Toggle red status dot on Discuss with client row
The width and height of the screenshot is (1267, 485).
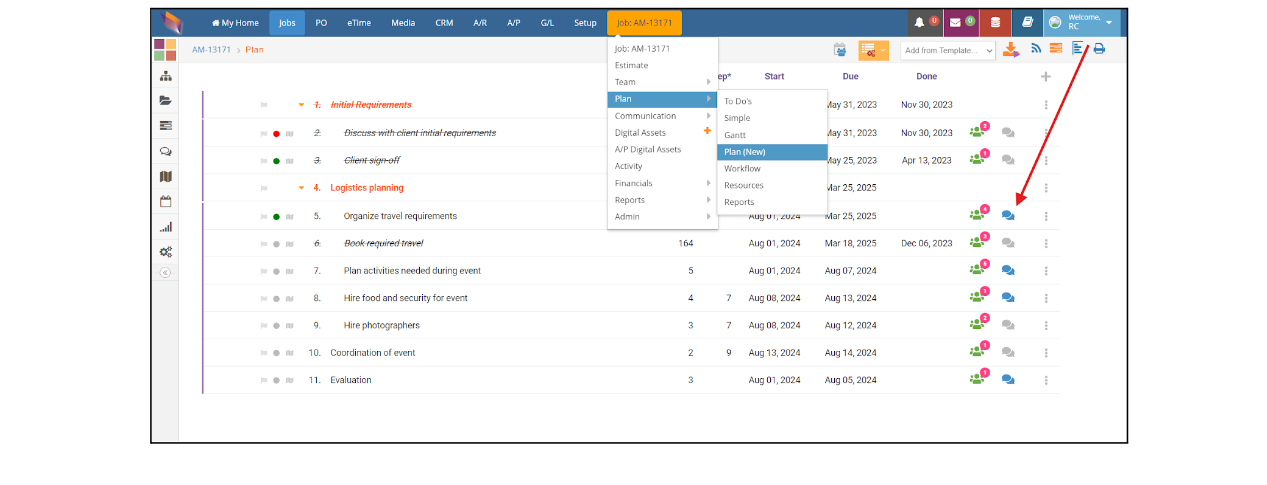(x=276, y=133)
